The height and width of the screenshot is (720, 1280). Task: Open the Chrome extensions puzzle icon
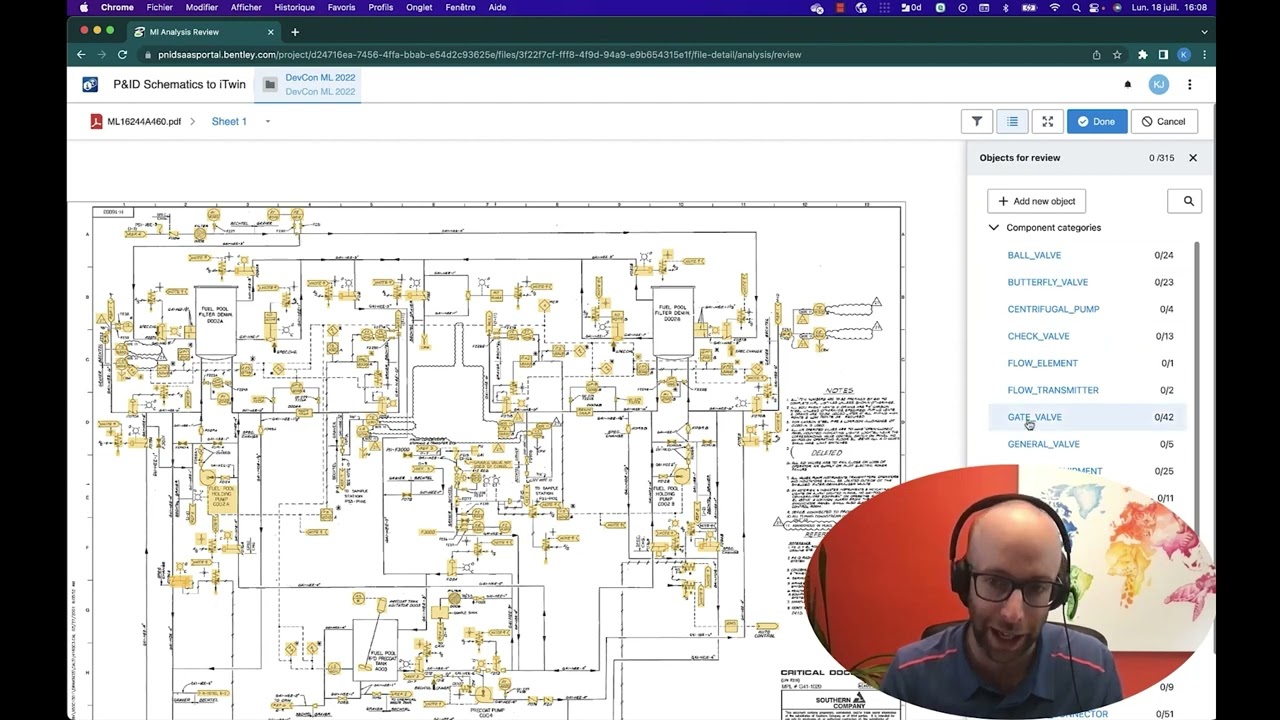1143,55
